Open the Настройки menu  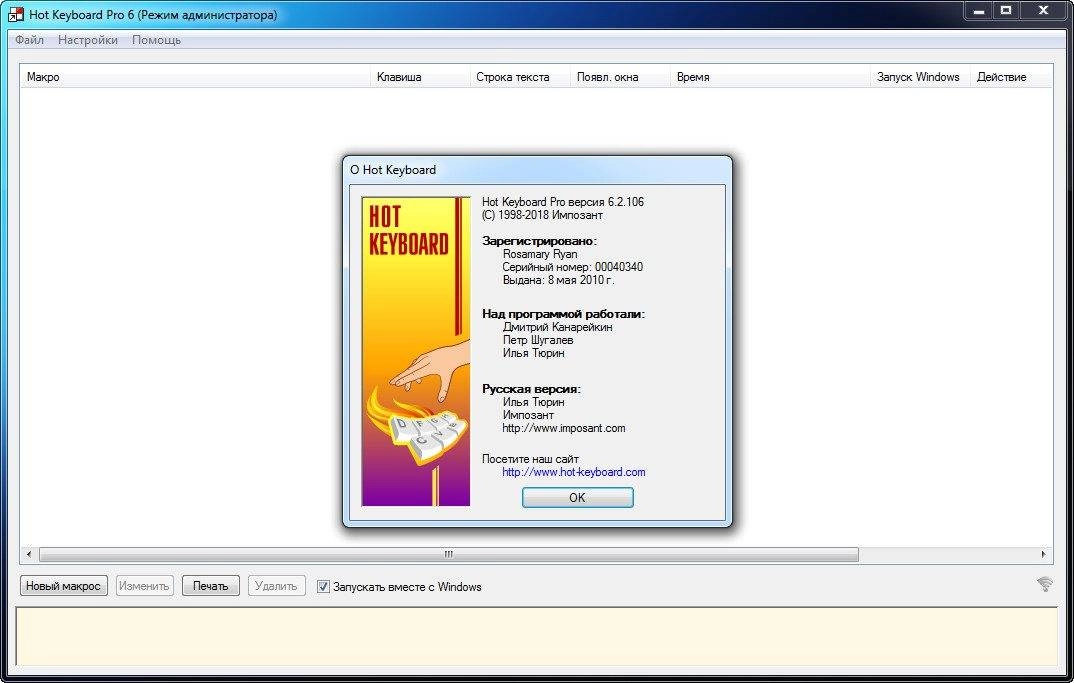click(x=88, y=40)
